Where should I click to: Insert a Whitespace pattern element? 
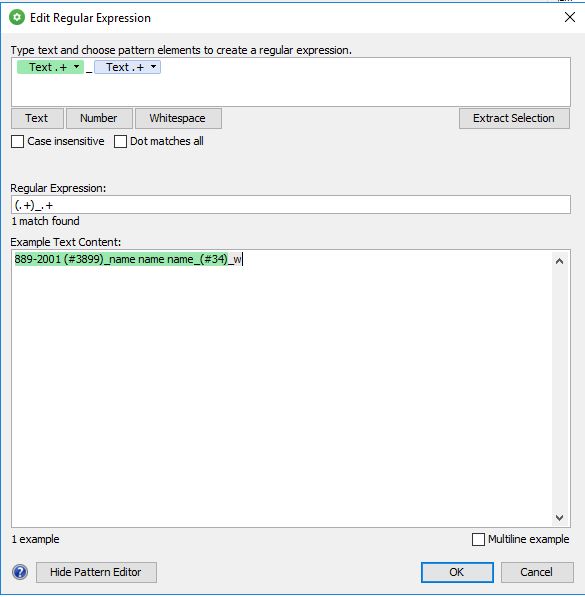pos(178,118)
